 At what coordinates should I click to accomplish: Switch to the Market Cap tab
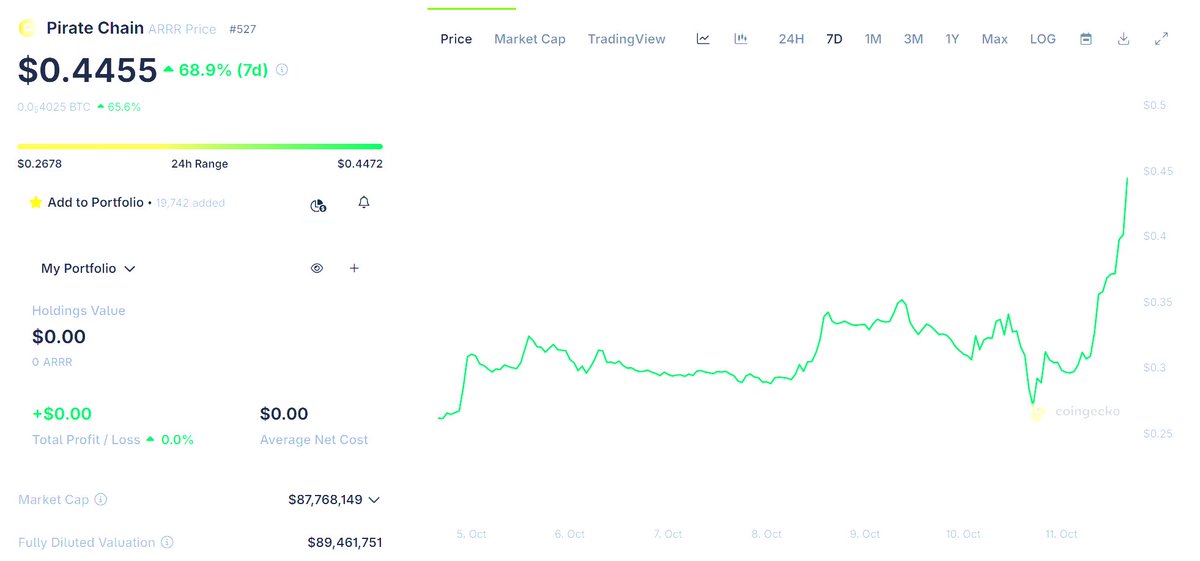530,39
